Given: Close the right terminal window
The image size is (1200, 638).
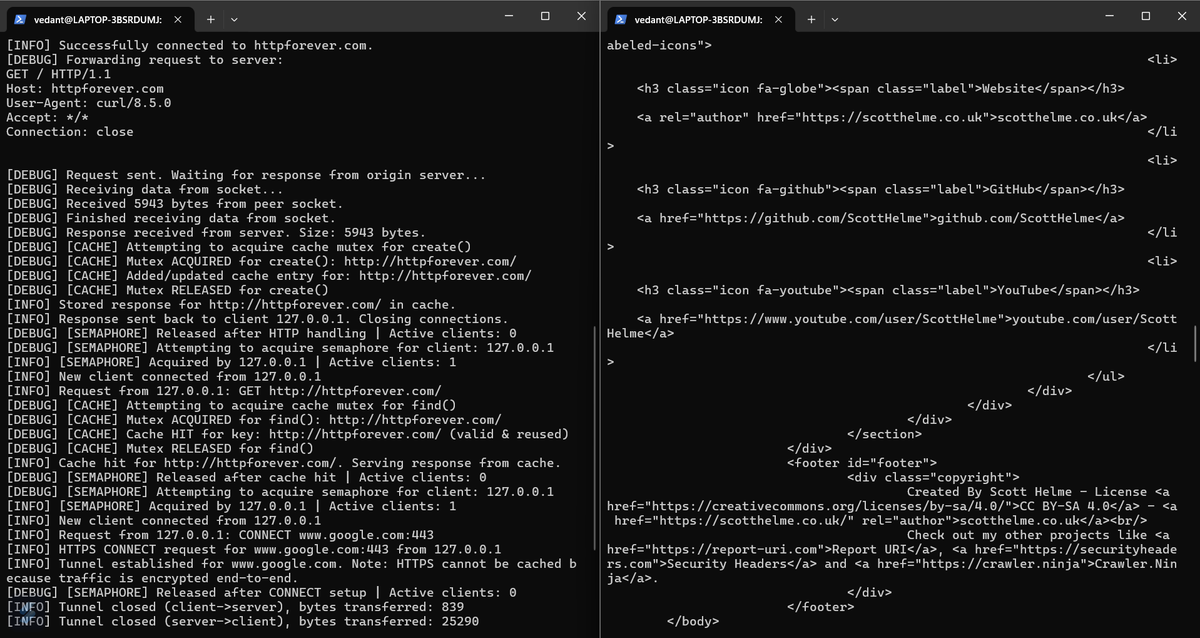Looking at the screenshot, I should point(1182,17).
